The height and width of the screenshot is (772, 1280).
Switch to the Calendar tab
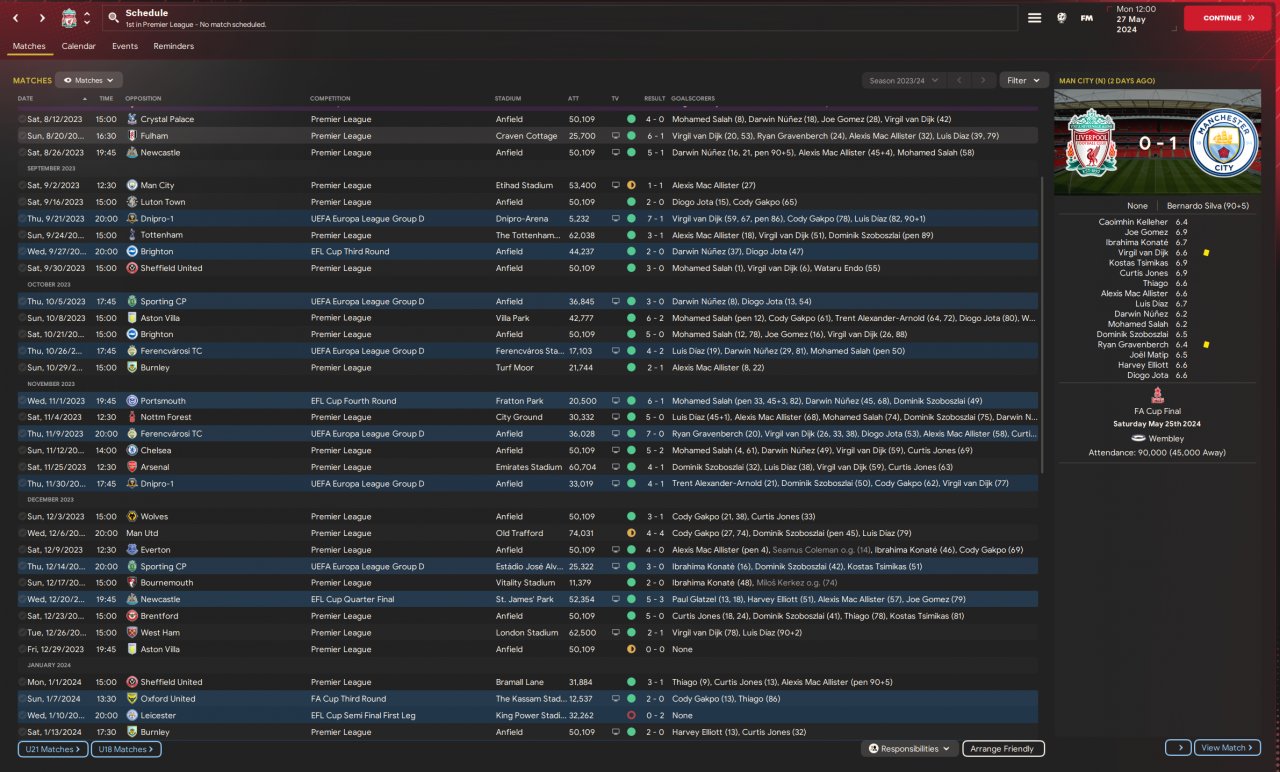(x=79, y=46)
